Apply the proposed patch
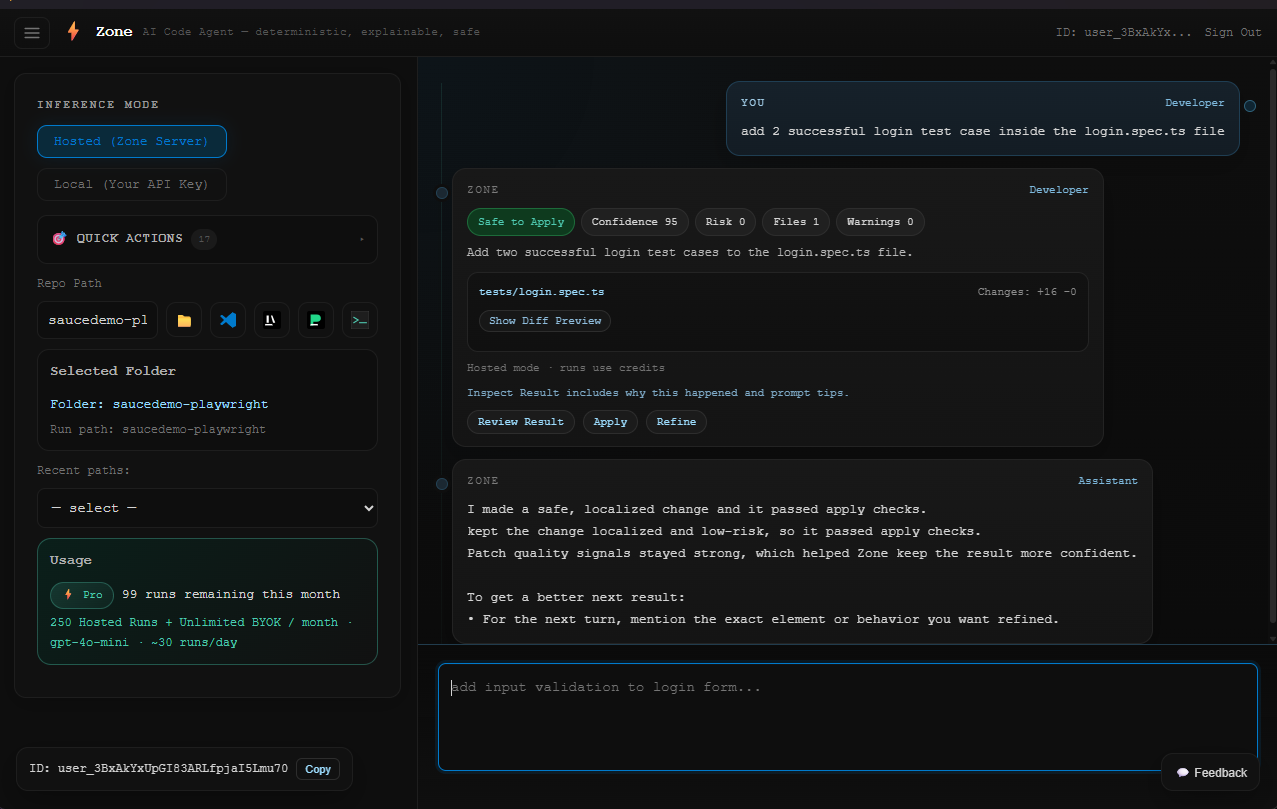1277x809 pixels. point(610,422)
